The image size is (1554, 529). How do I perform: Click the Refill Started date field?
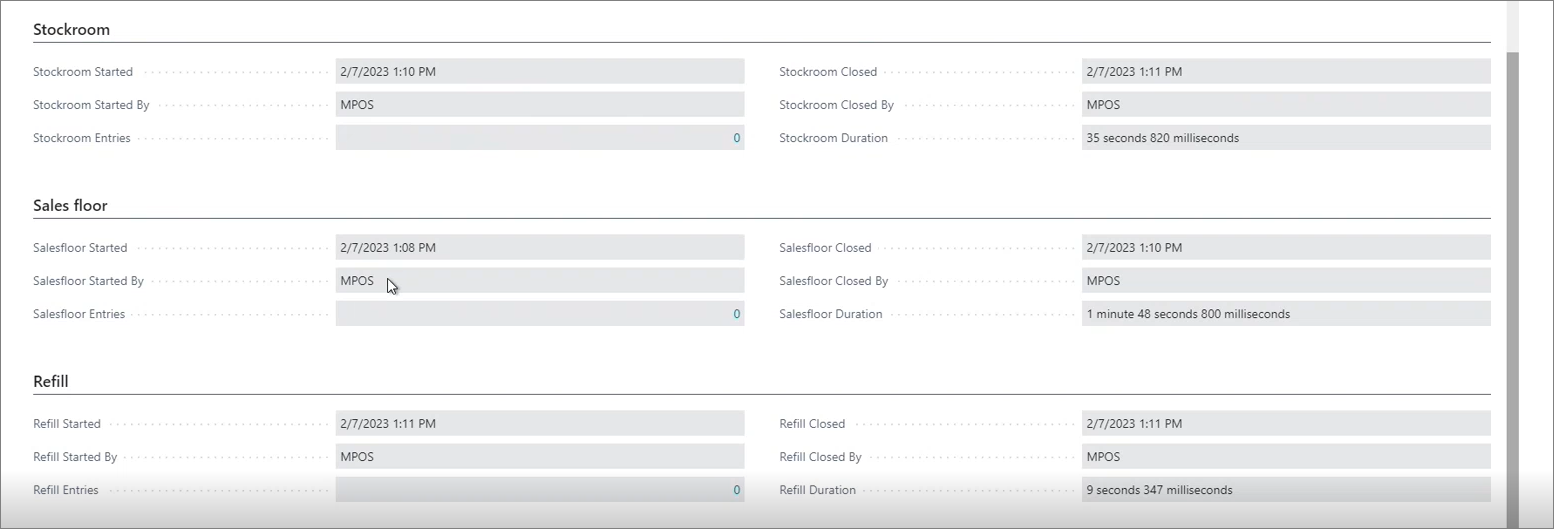[540, 424]
